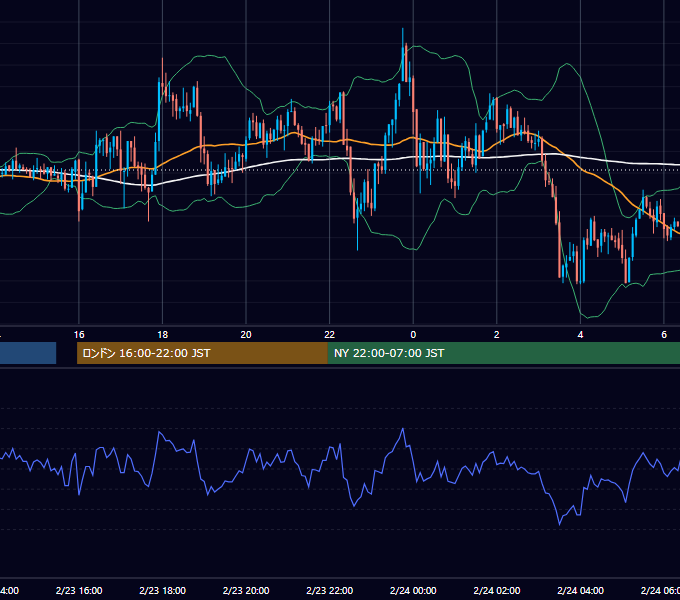Click the 2/23 20:00 date label
Screen dimensions: 680x600
click(x=246, y=590)
